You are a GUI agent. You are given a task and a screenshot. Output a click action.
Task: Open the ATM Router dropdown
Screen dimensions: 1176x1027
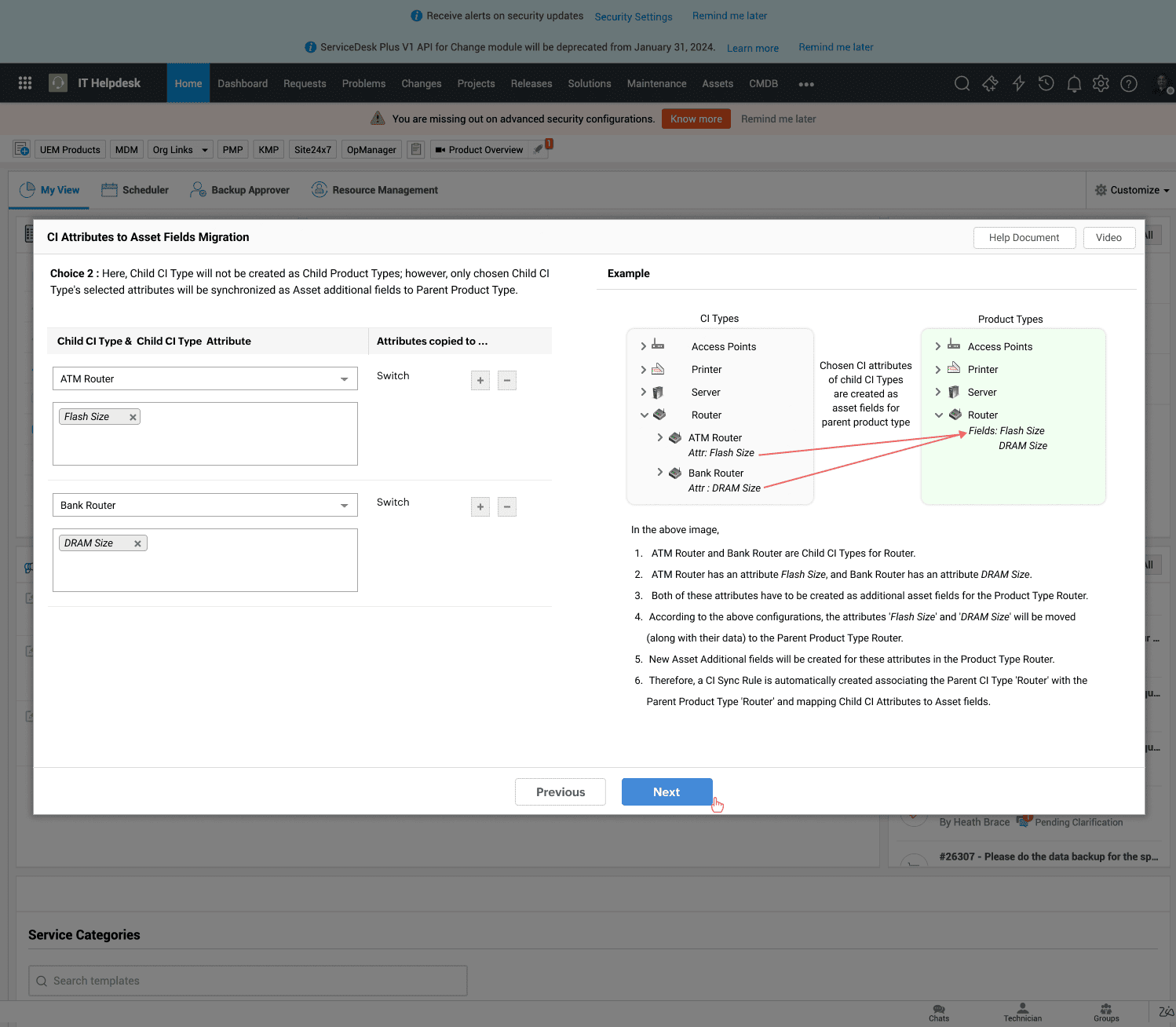pyautogui.click(x=205, y=379)
